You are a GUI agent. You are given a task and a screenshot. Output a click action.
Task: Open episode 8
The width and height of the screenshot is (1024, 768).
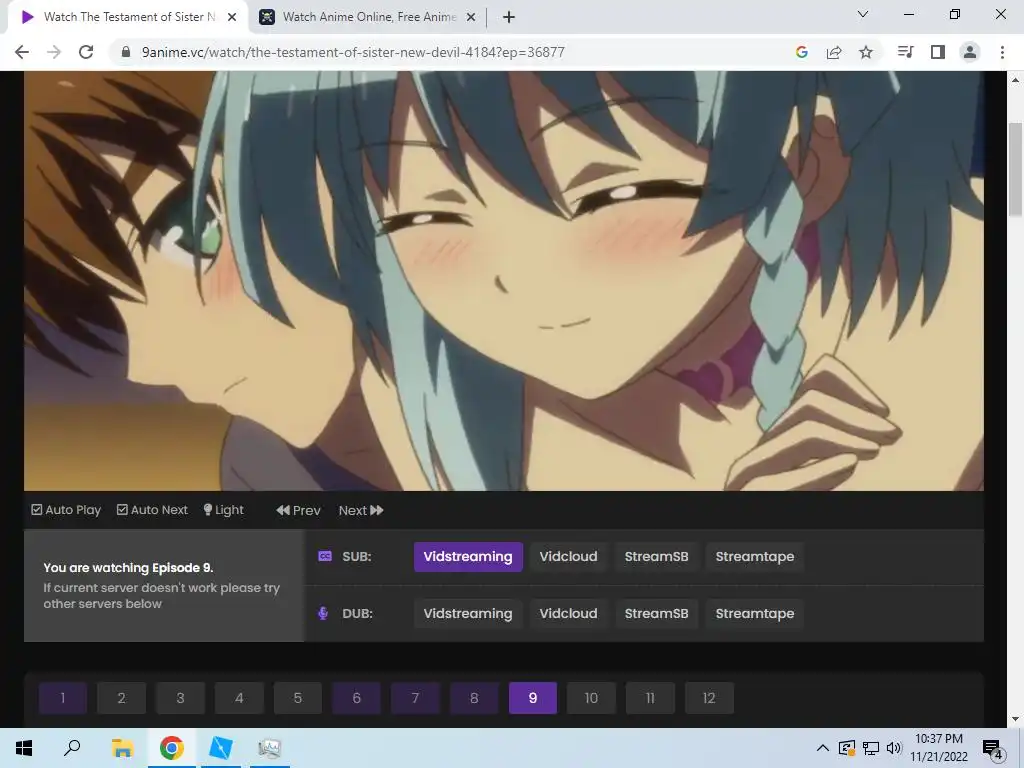(474, 698)
